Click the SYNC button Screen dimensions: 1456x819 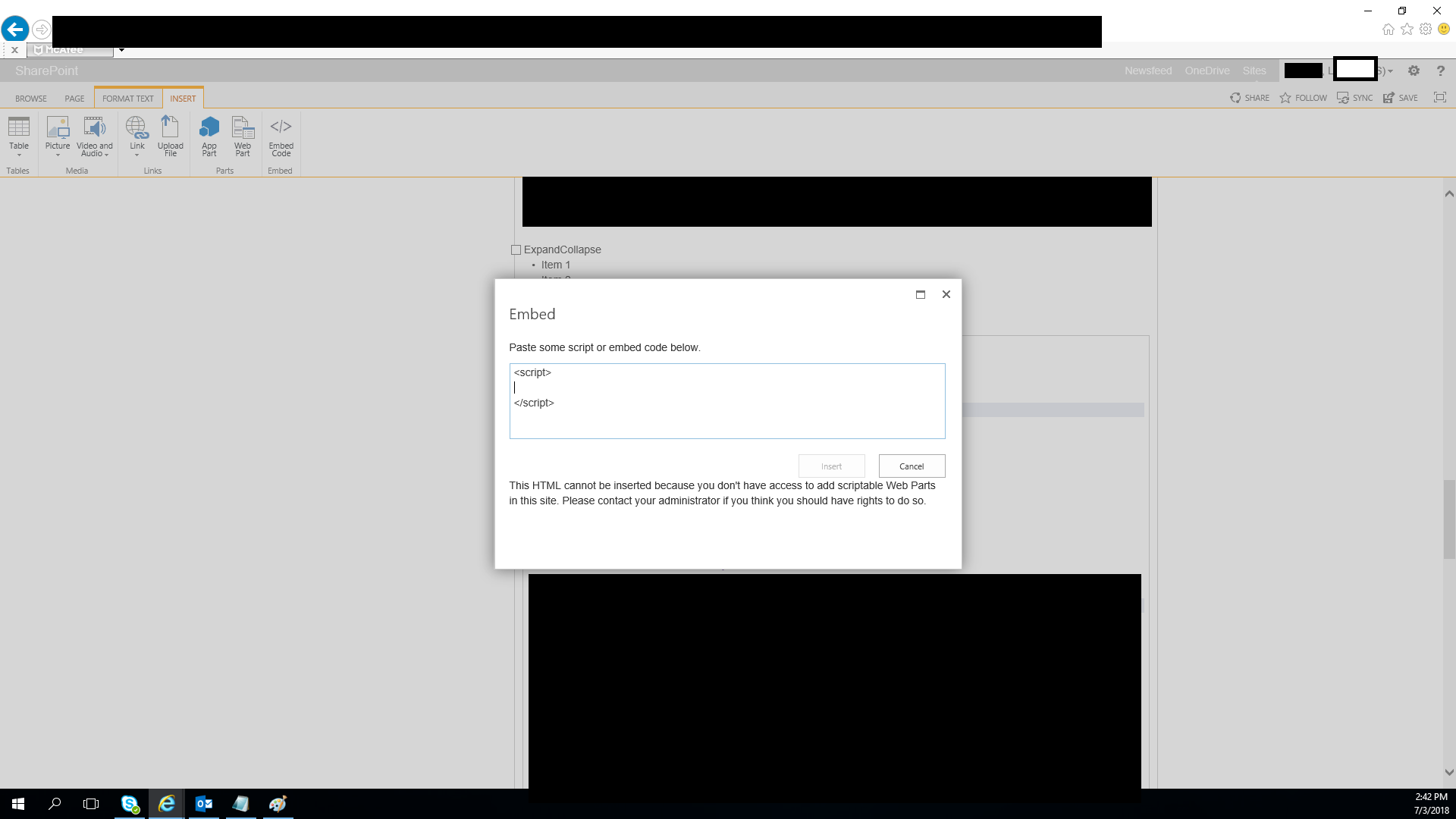[1355, 98]
